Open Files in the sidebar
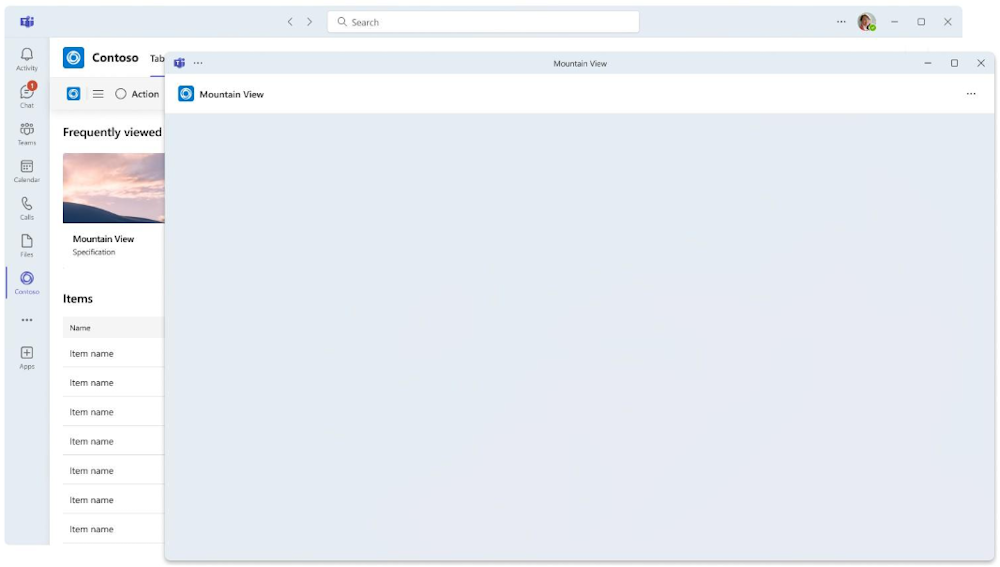 (x=27, y=246)
